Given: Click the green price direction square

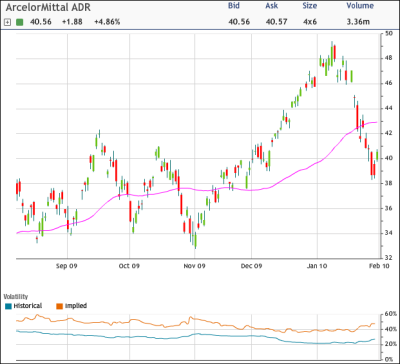Looking at the screenshot, I should pos(20,23).
